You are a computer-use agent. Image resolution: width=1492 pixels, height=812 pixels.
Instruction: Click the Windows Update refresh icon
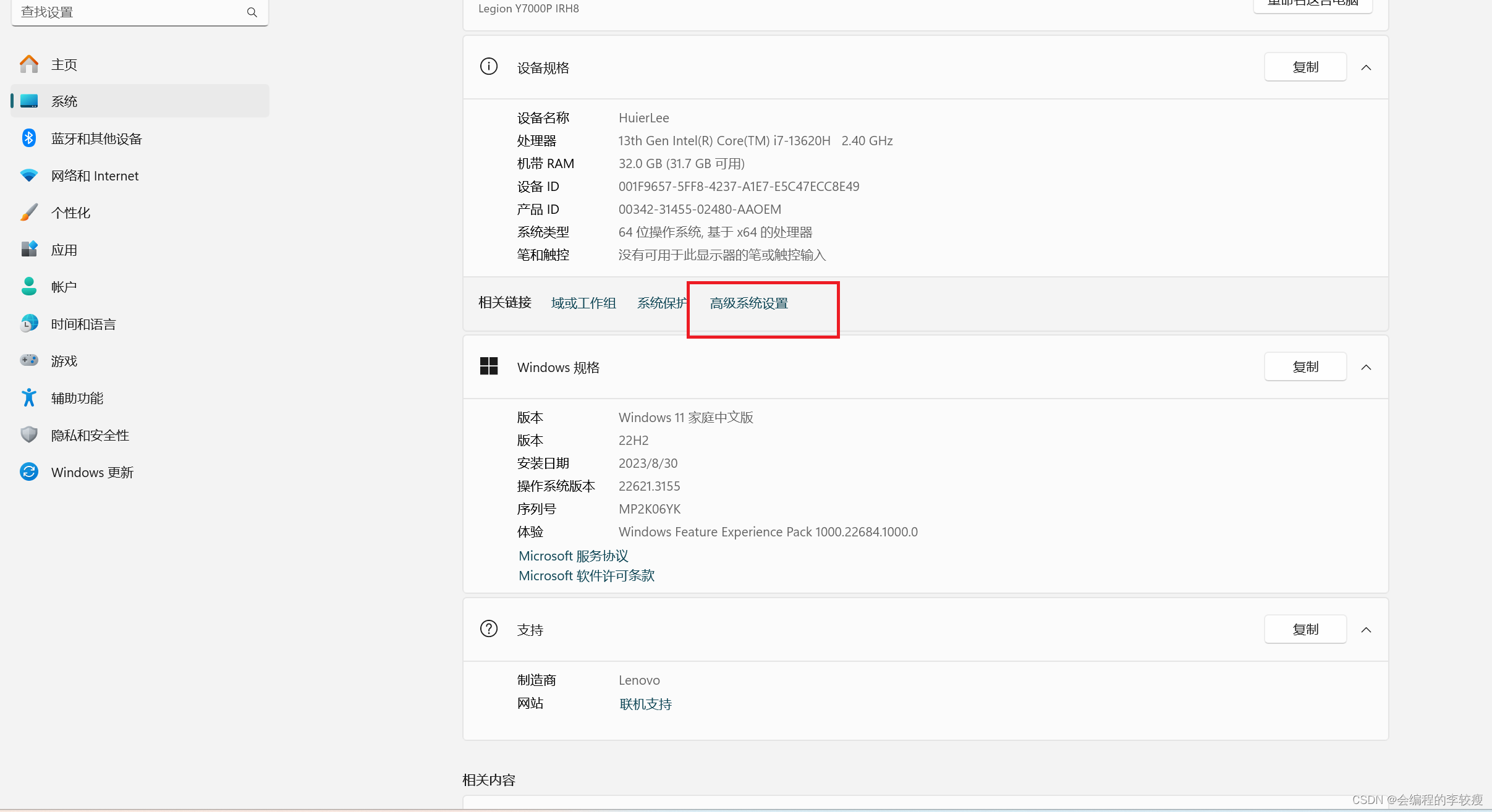click(29, 472)
